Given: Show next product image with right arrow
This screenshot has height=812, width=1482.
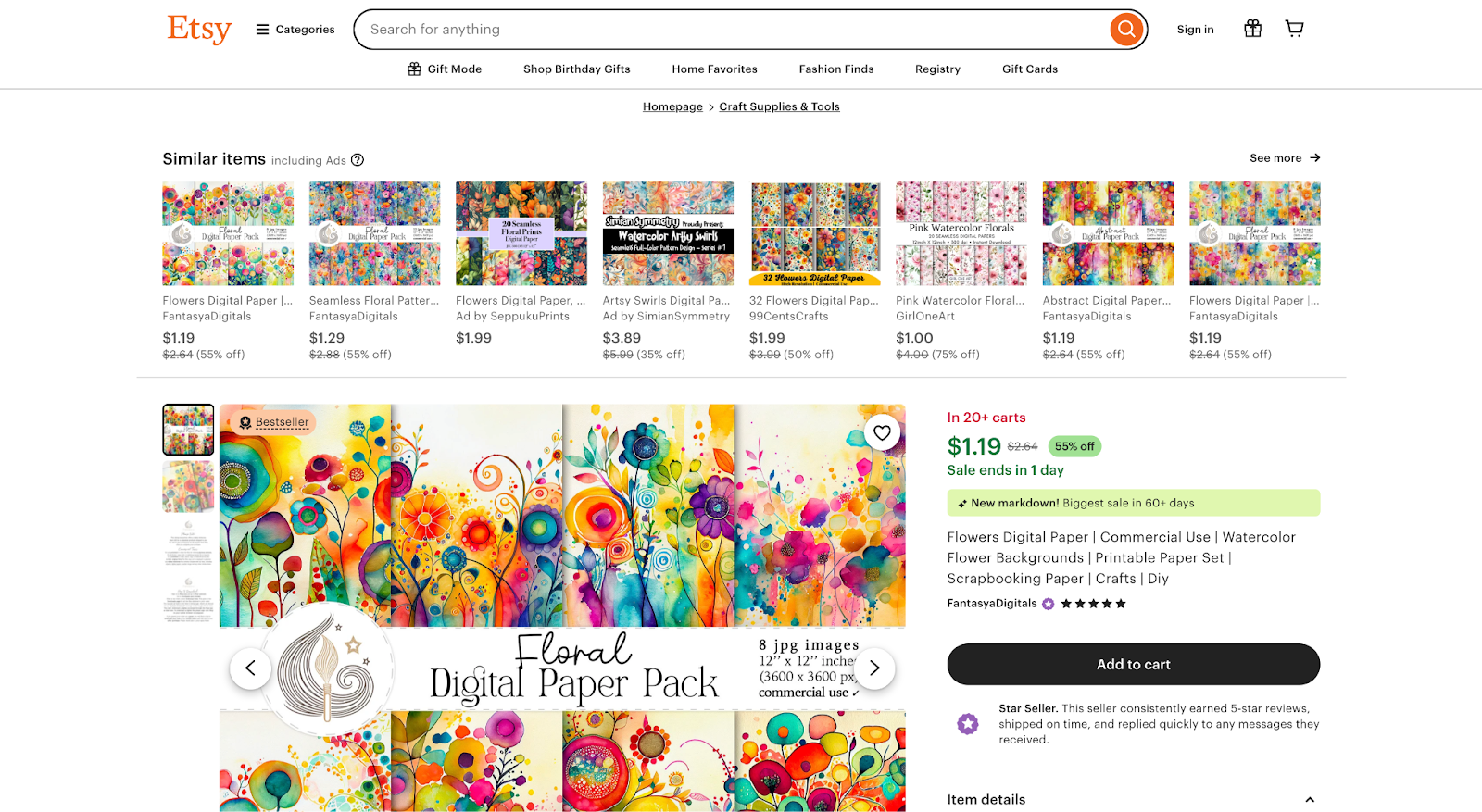Looking at the screenshot, I should (x=874, y=668).
